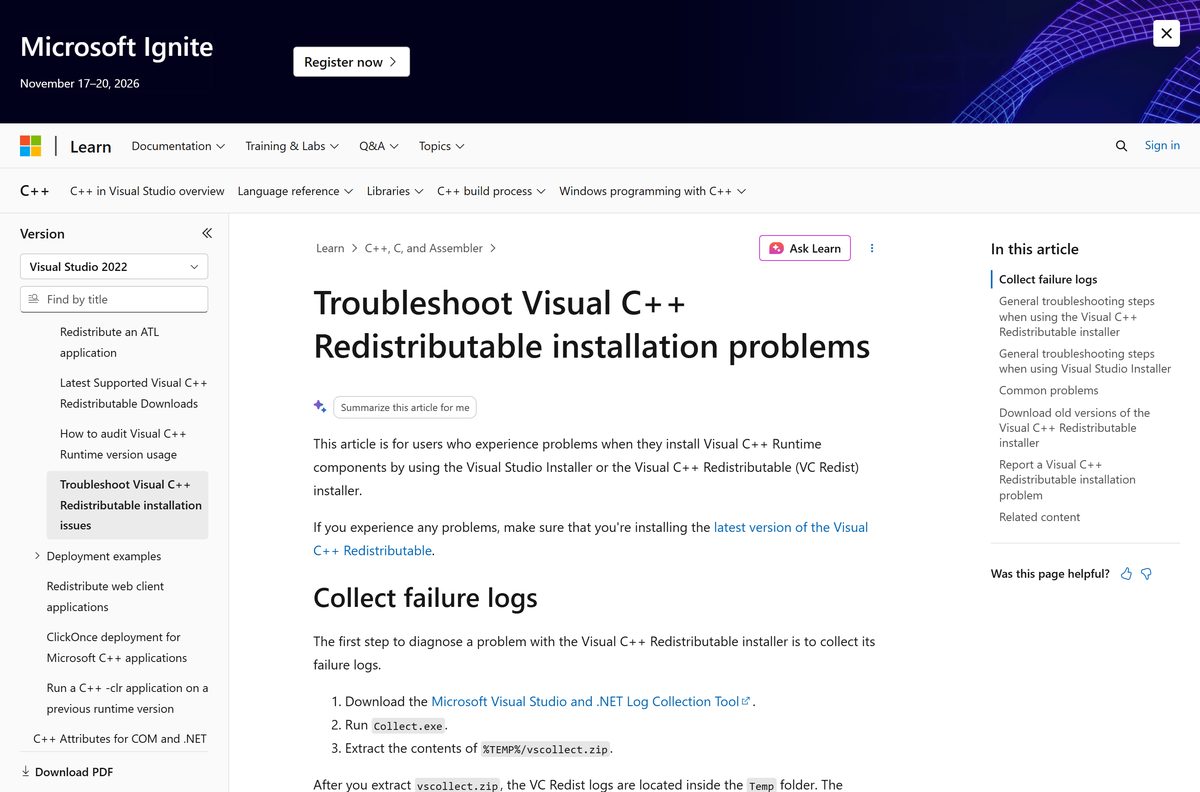Image resolution: width=1200 pixels, height=792 pixels.
Task: Click the sparkle icon beside Summarize
Action: coord(320,406)
